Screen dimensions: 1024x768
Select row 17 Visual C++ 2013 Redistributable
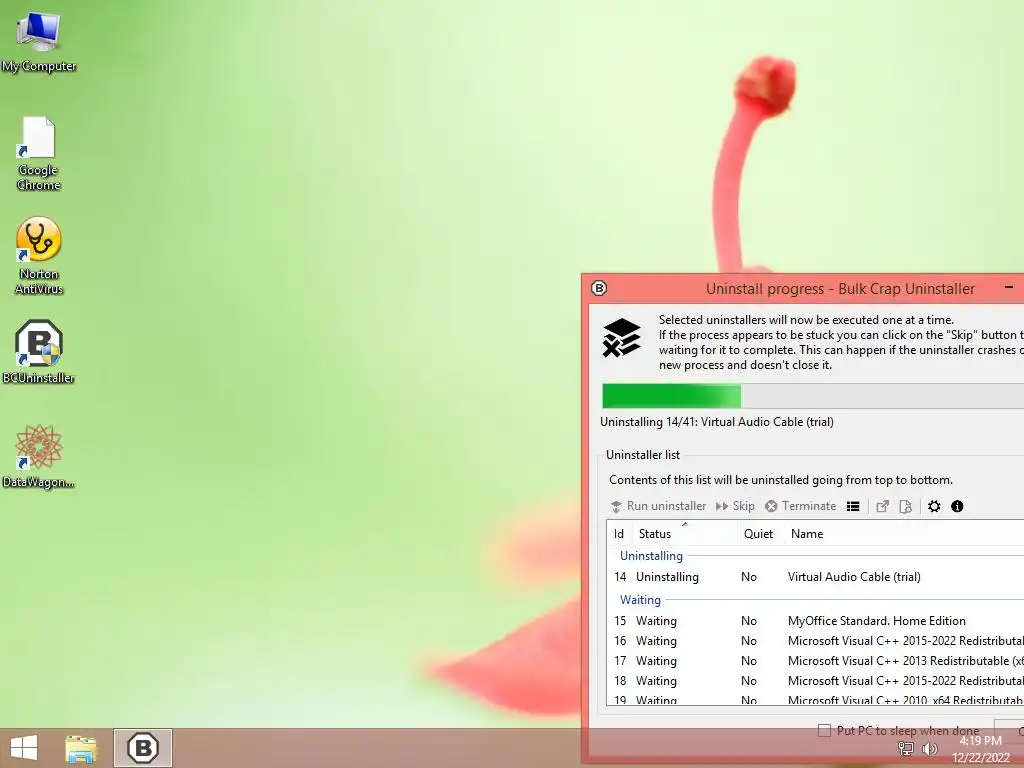pyautogui.click(x=816, y=661)
